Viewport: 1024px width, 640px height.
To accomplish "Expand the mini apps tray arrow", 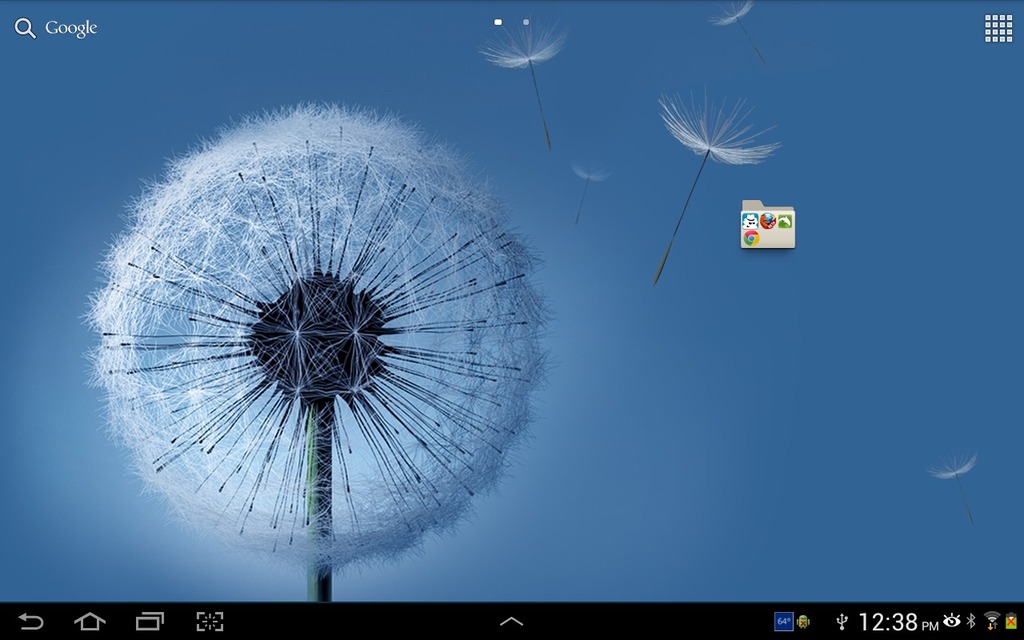I will click(x=511, y=622).
